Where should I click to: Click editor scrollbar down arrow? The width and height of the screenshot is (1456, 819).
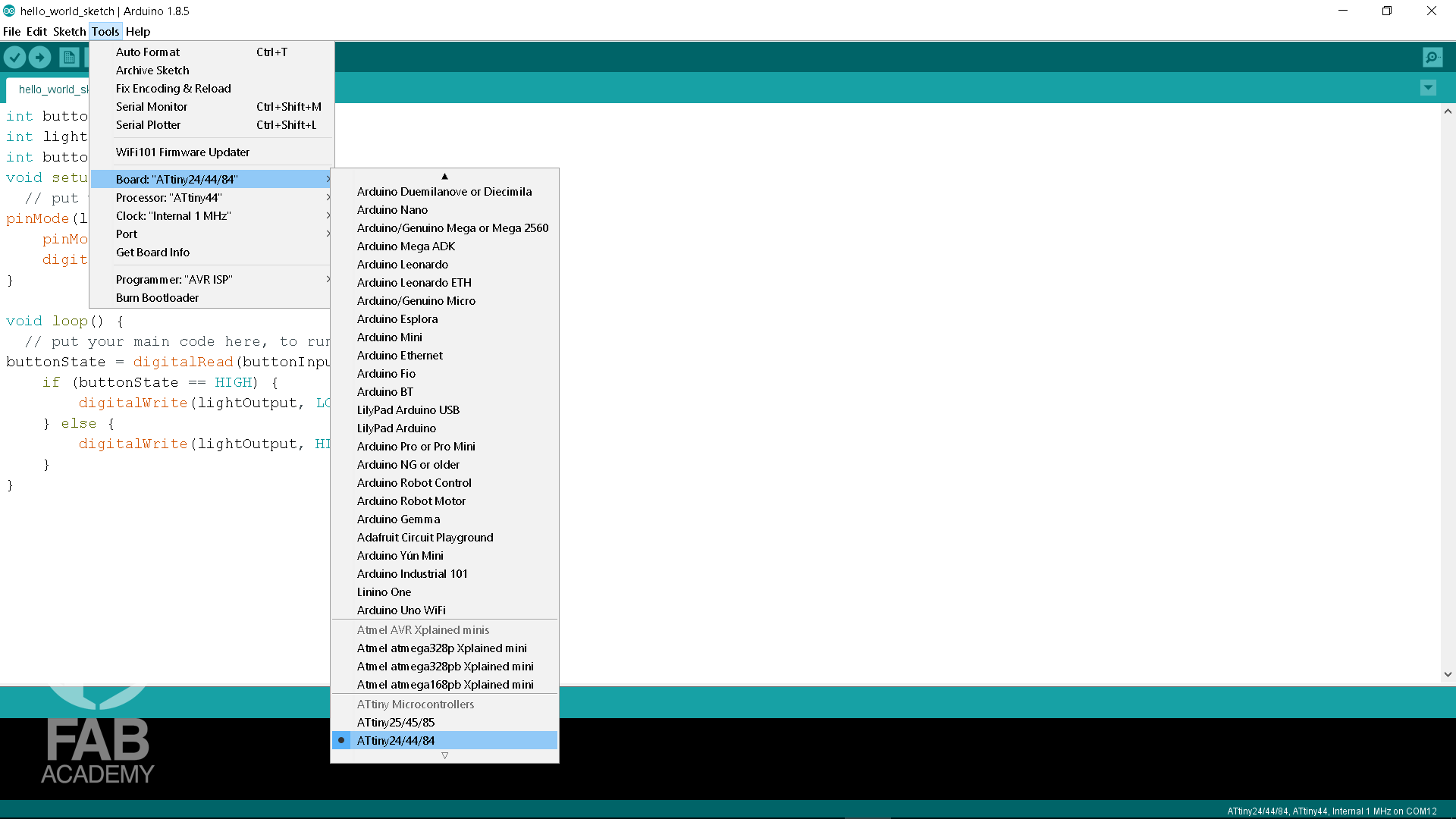click(1448, 674)
